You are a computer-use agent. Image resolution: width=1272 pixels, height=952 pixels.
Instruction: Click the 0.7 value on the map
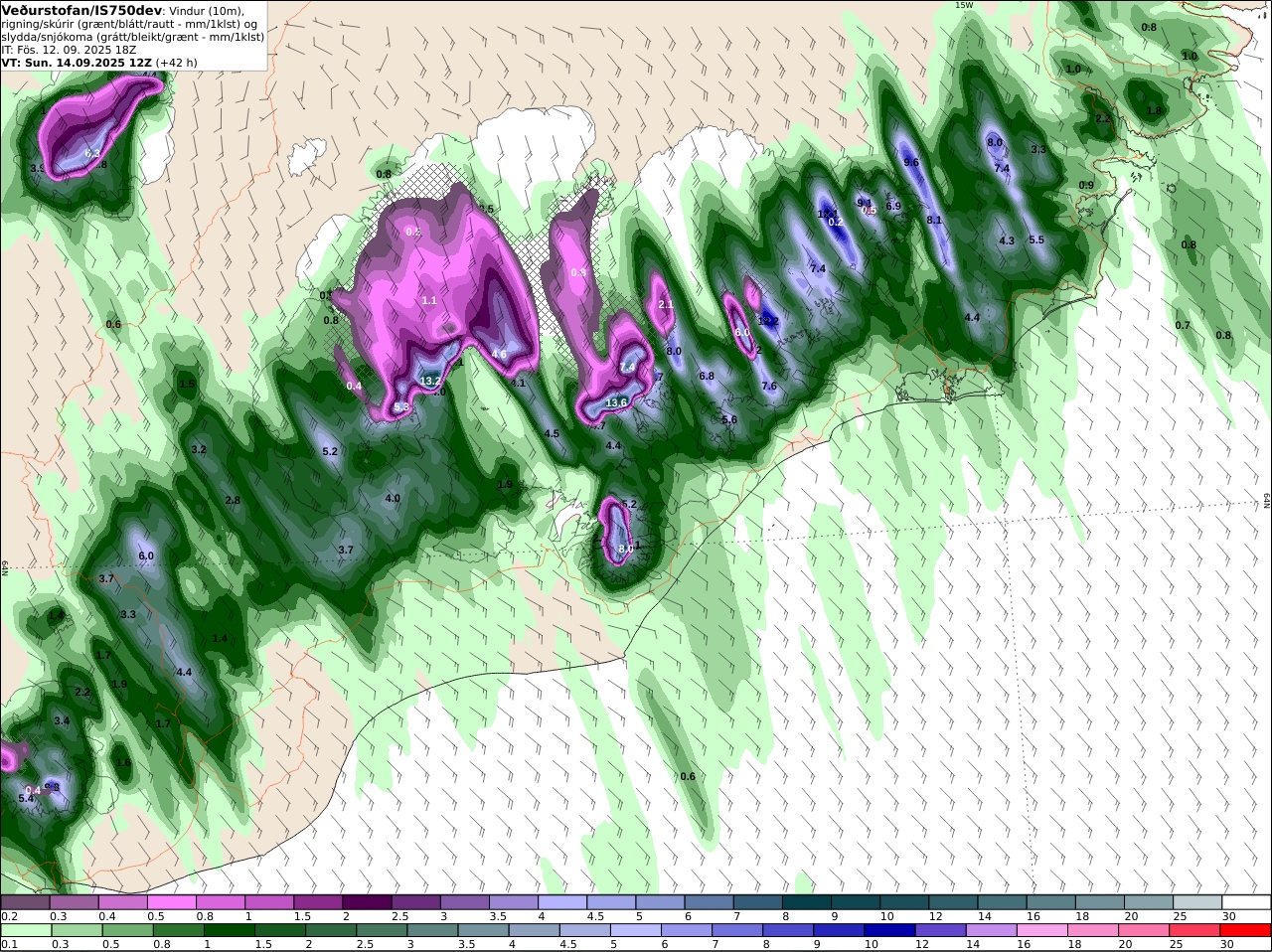coord(1183,325)
